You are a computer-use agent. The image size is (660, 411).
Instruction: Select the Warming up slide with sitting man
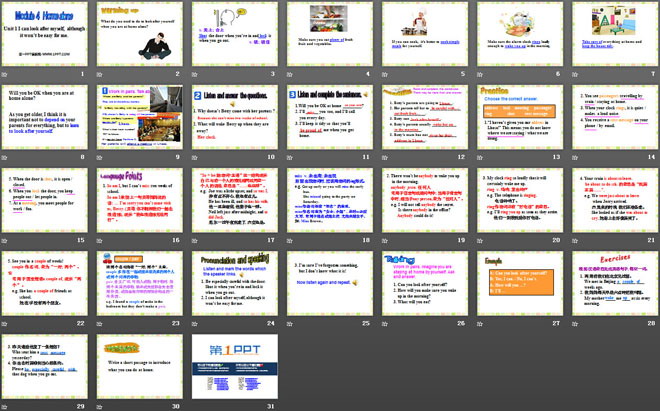pyautogui.click(x=140, y=34)
